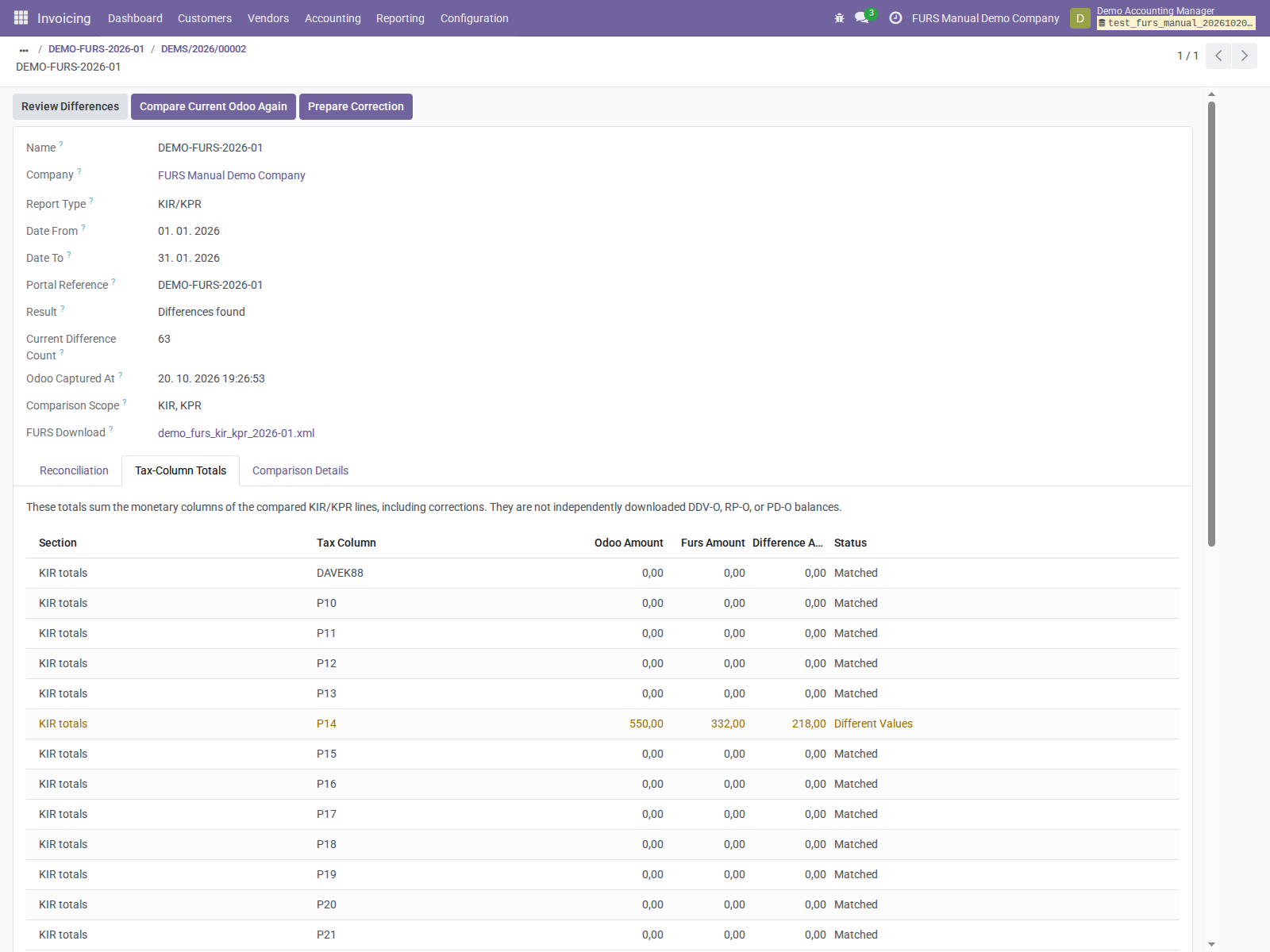Open the Accounting menu

tap(333, 18)
